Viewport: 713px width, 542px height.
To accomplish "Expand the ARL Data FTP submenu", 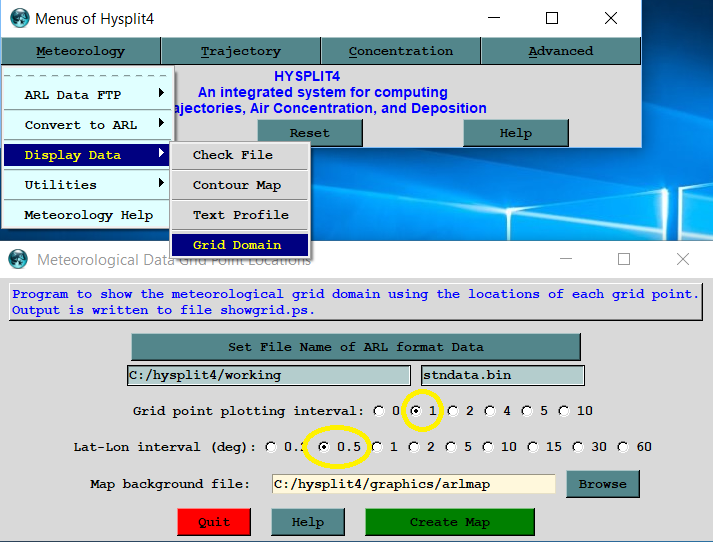I will coord(88,95).
